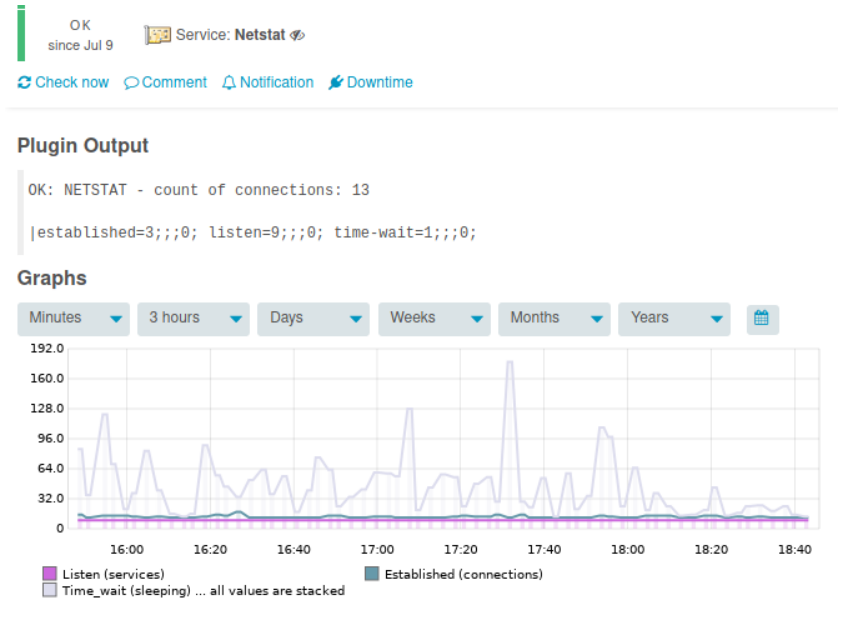Click the Check now refresh icon
The height and width of the screenshot is (625, 843).
(x=24, y=82)
